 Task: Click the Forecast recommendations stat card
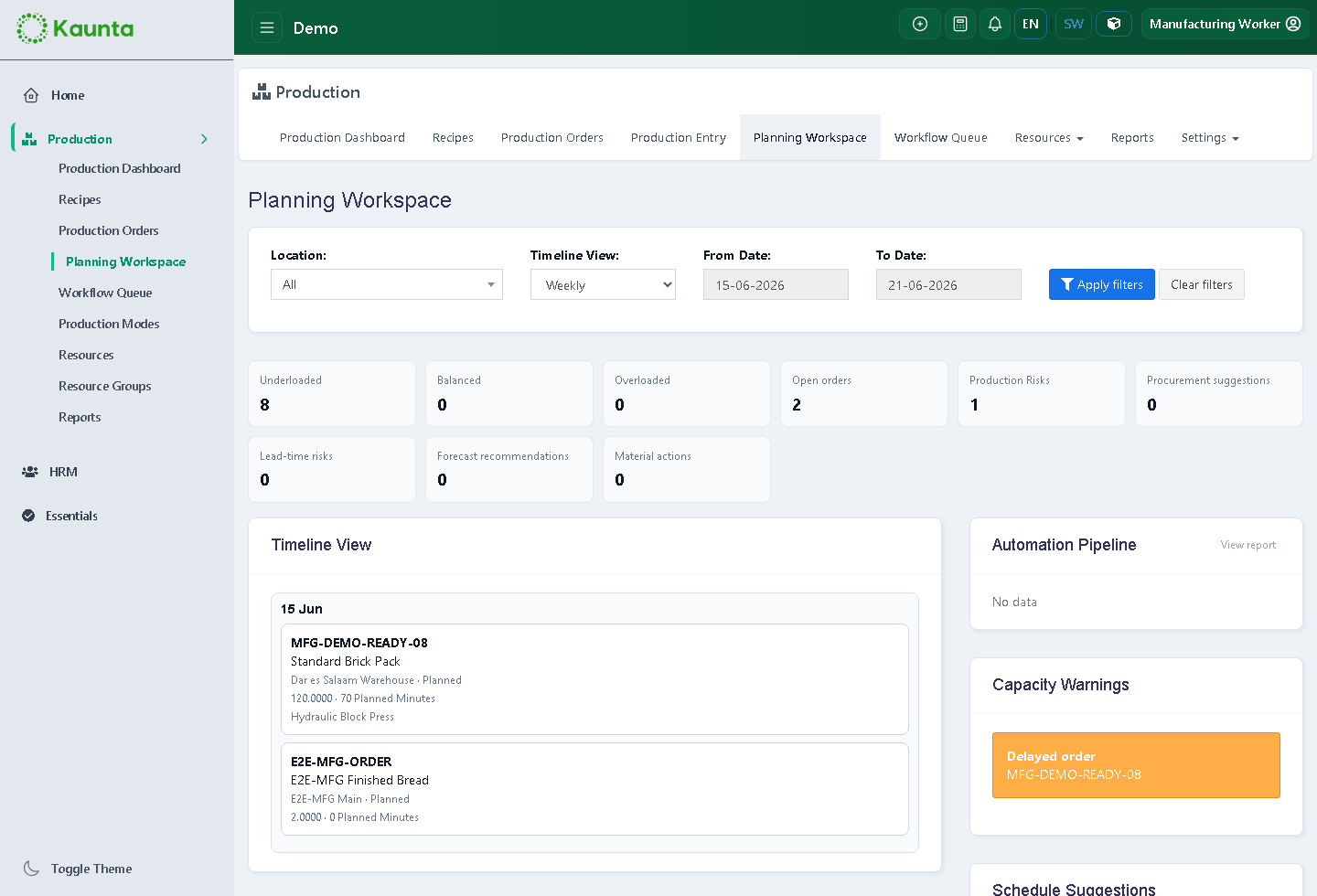509,469
